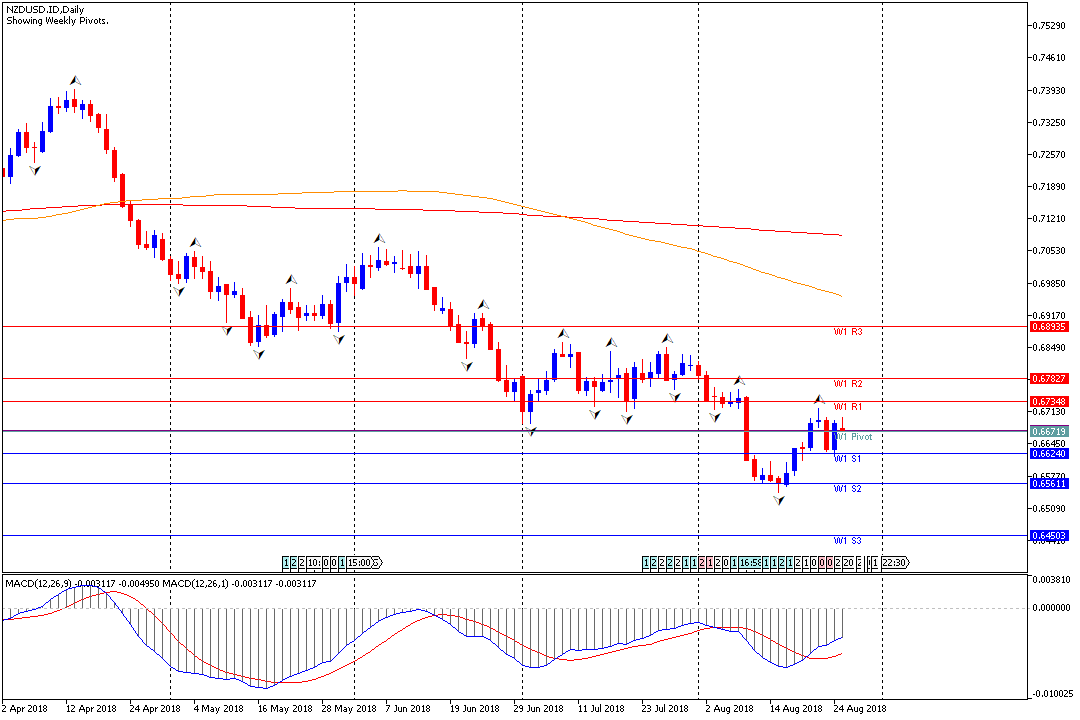Screen dimensions: 1080x720
Task: Click the W1 Pivot label
Action: point(853,437)
